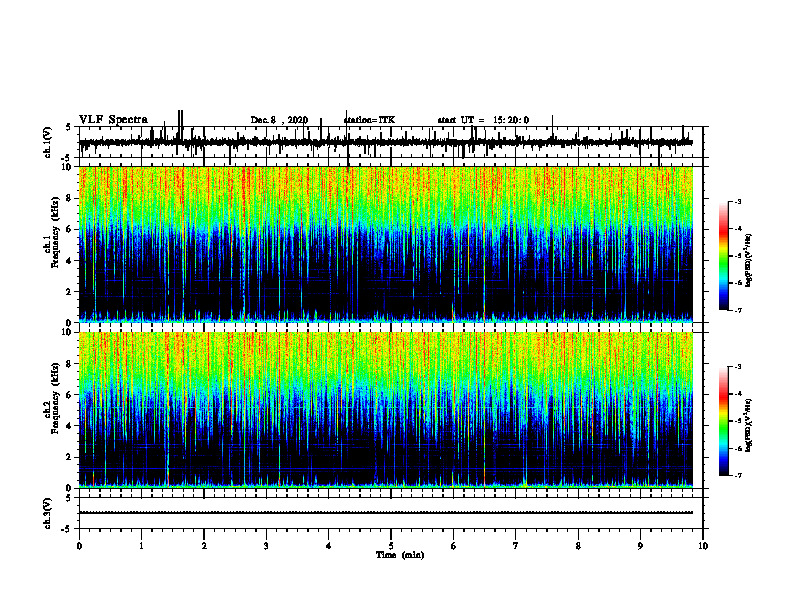Click time axis tick label "1"
This screenshot has height=612, width=792.
click(141, 546)
